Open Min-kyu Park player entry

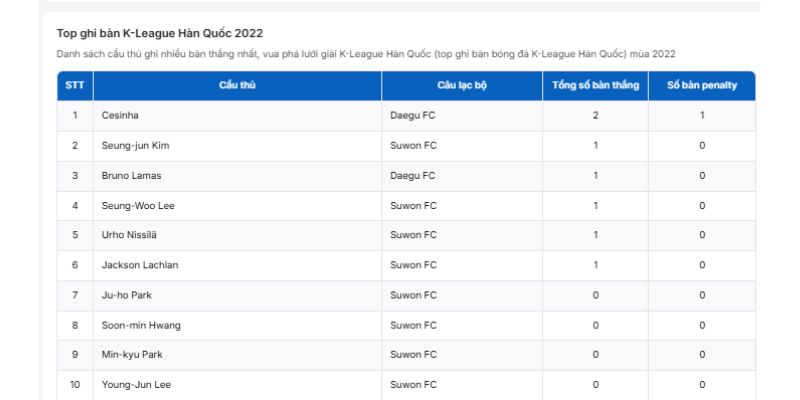click(x=131, y=355)
